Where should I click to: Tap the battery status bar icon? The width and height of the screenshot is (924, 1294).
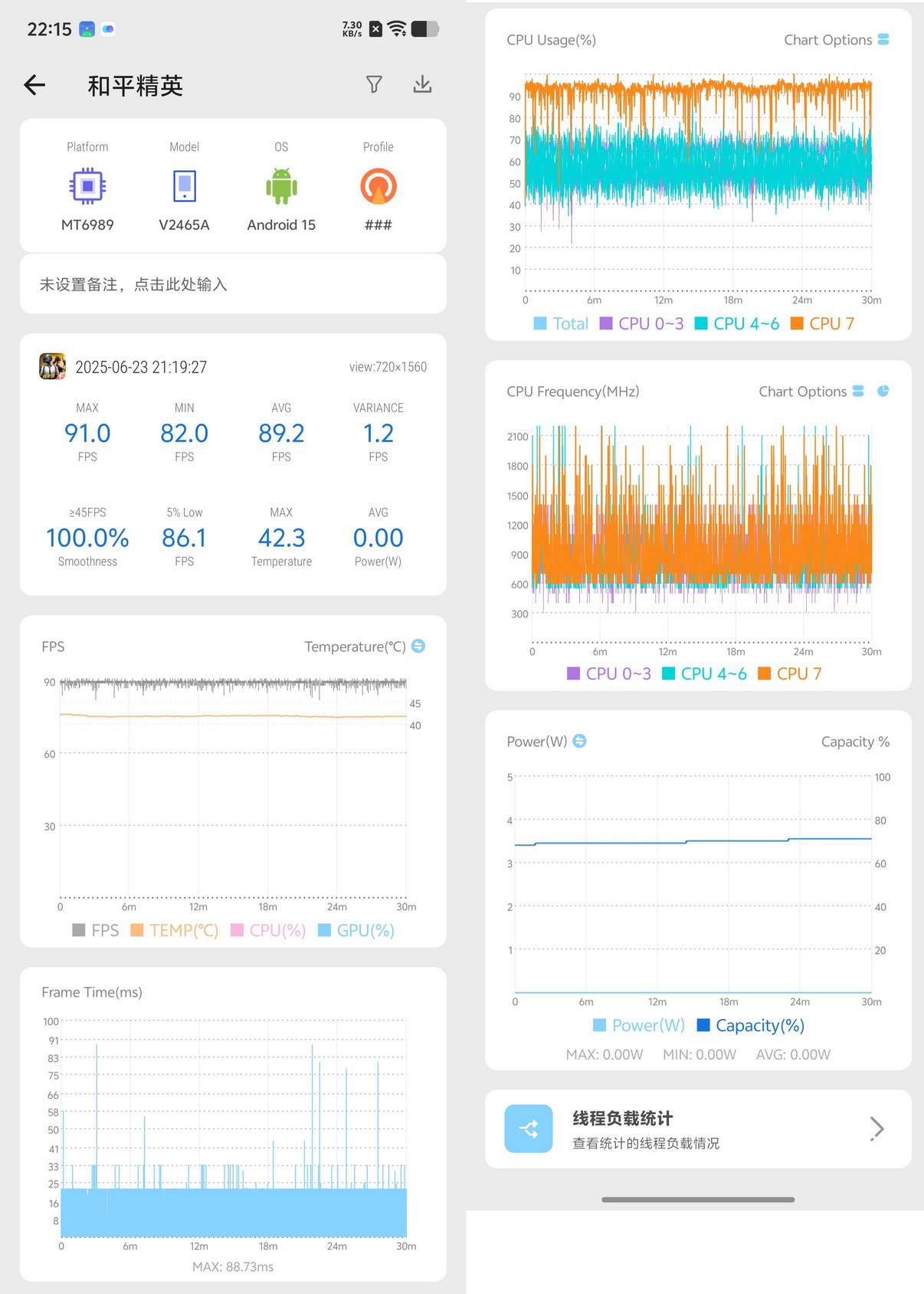(x=425, y=29)
